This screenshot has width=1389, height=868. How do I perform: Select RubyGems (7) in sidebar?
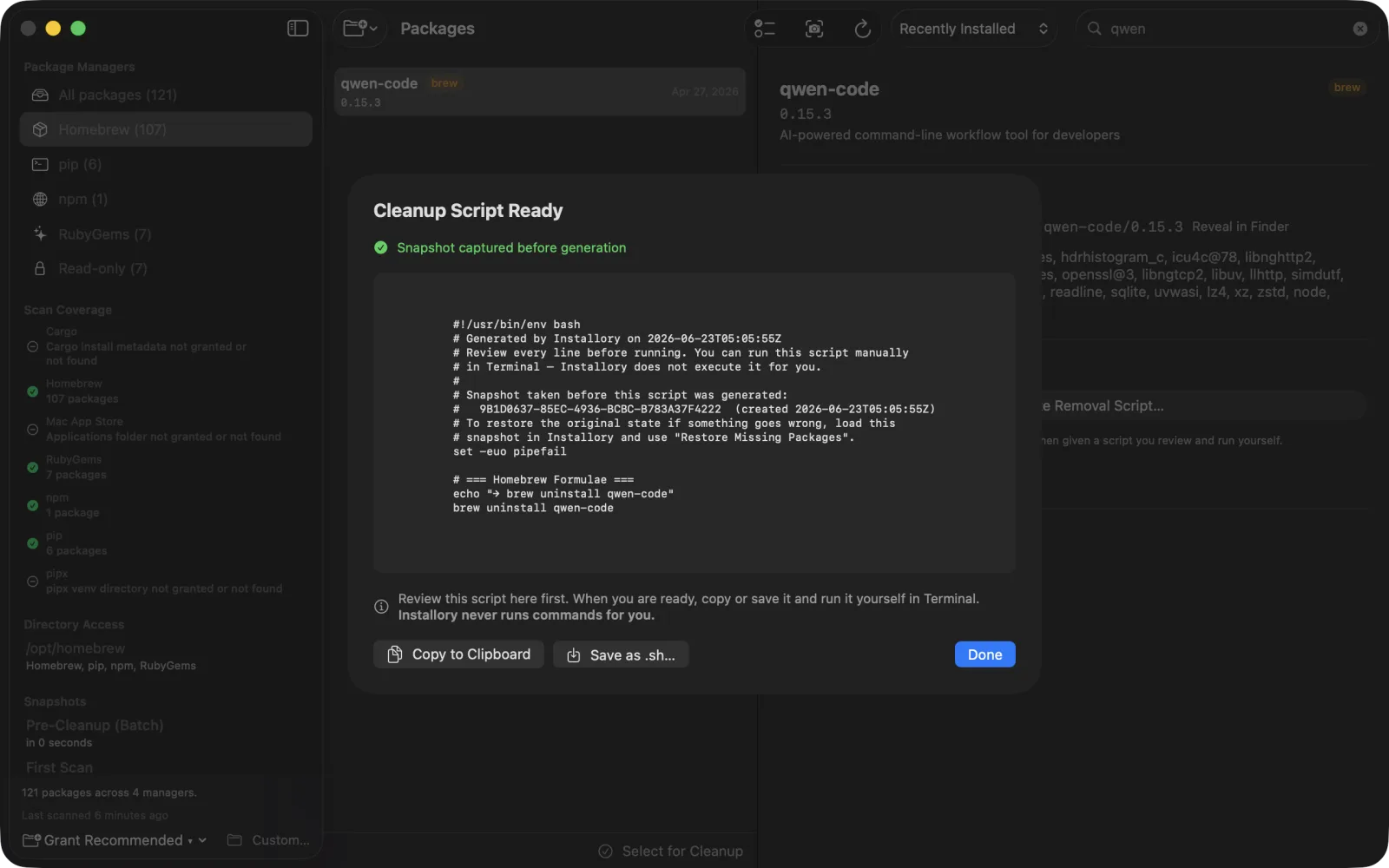166,234
